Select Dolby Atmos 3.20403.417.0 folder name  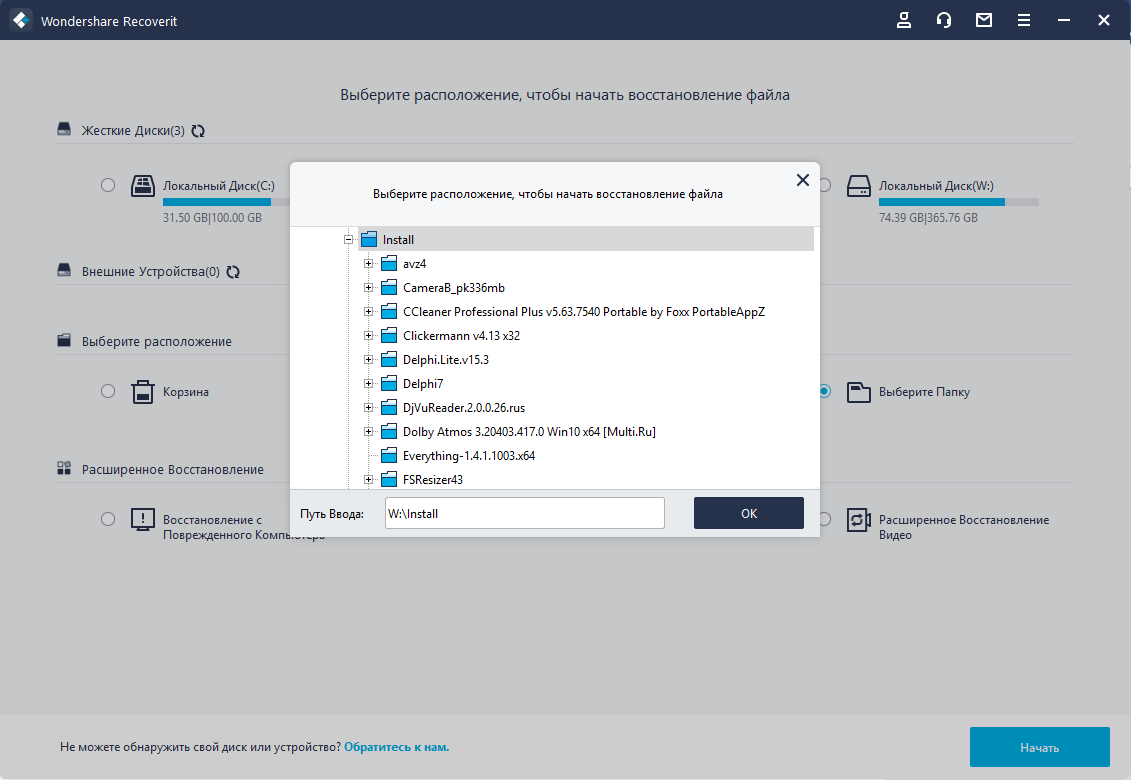529,431
